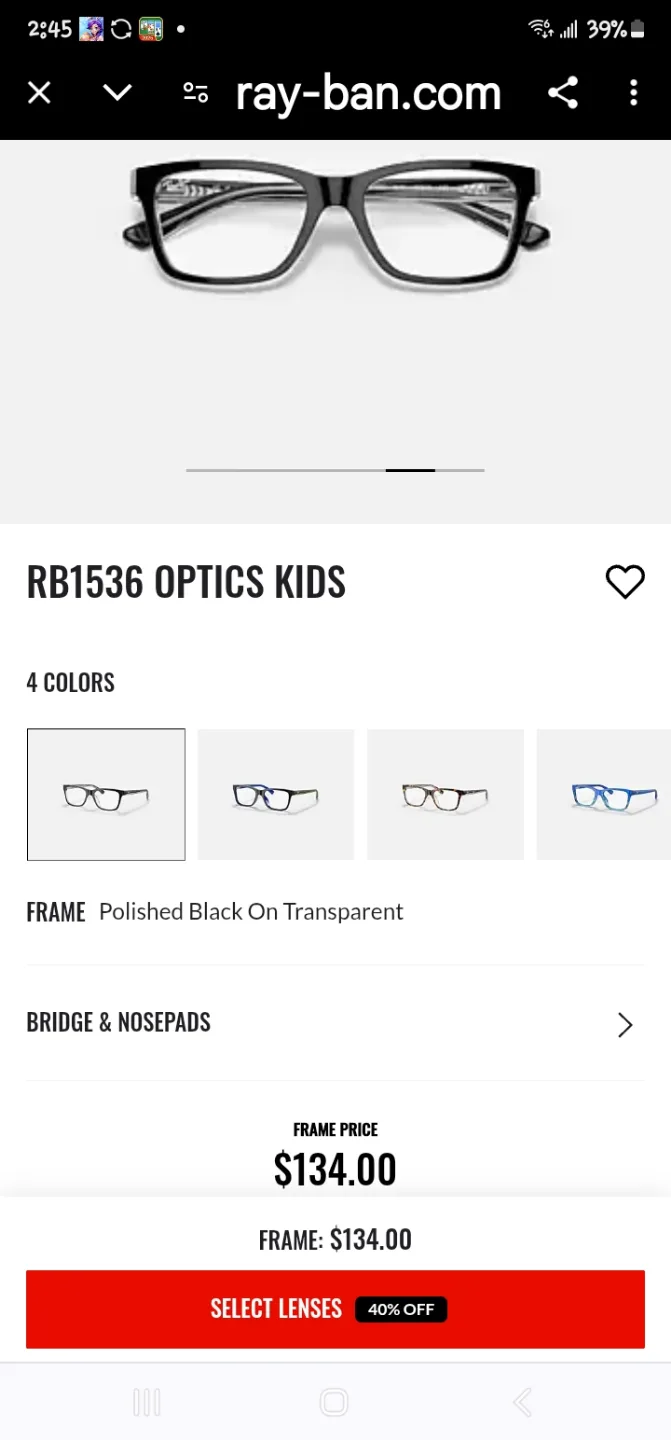Add RB1536 Optics Kids to favorites
The width and height of the screenshot is (671, 1440).
626,581
